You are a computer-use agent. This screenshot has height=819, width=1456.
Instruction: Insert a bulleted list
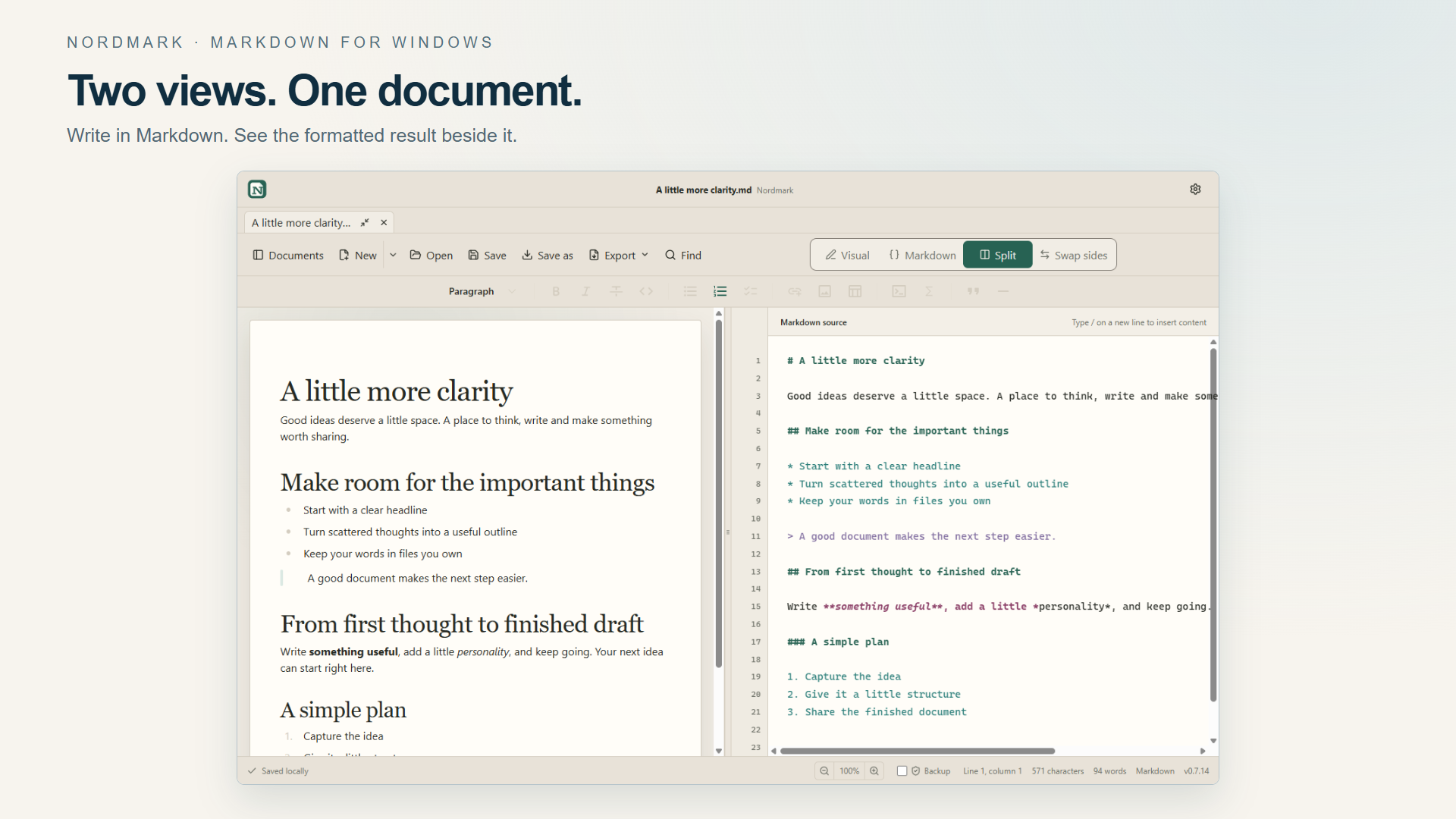(x=690, y=292)
